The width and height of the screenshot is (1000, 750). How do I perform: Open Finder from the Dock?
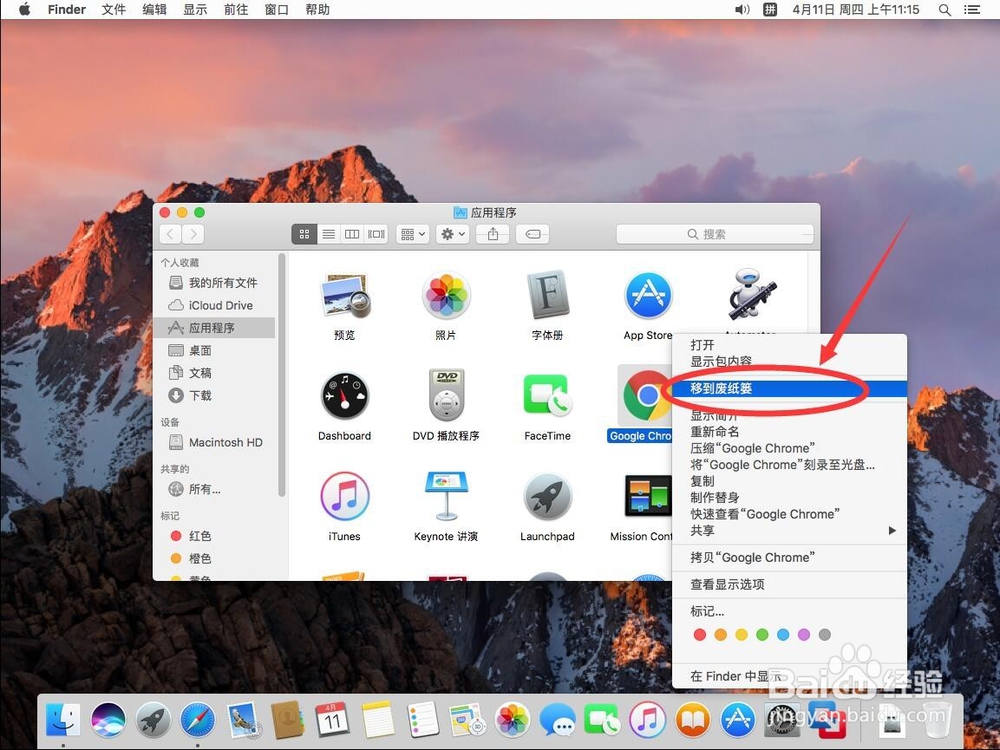(x=63, y=720)
